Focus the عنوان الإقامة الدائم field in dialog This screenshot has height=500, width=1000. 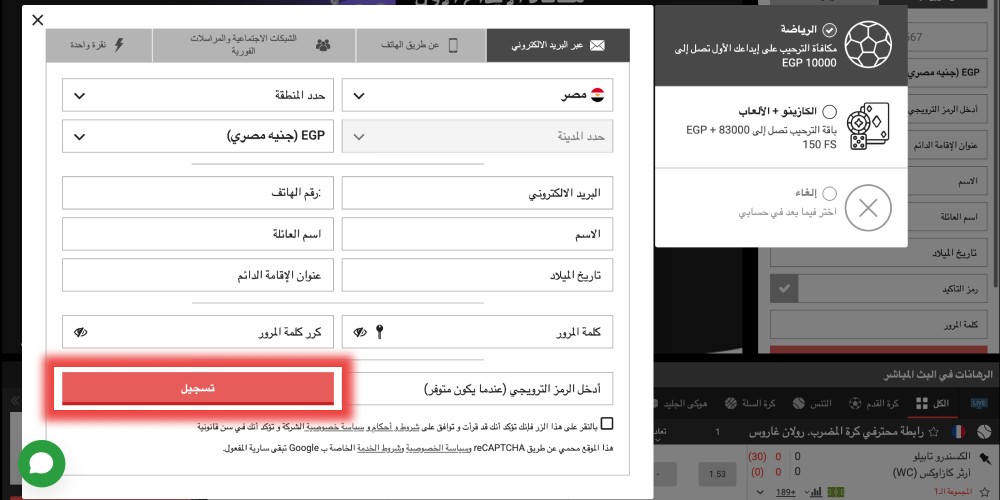pos(198,275)
